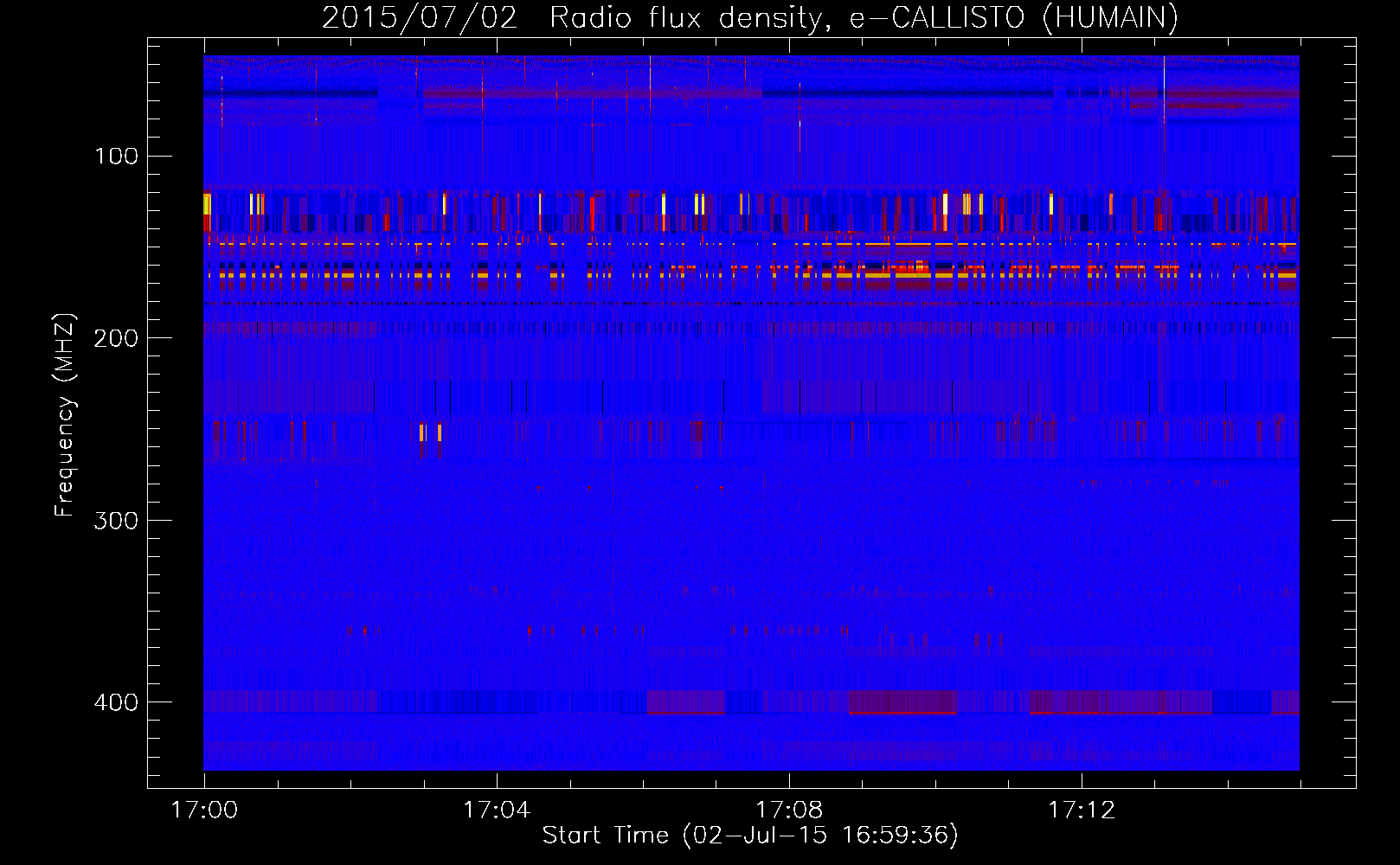The width and height of the screenshot is (1400, 865).
Task: Click the 200 frequency tick label
Action: [117, 338]
